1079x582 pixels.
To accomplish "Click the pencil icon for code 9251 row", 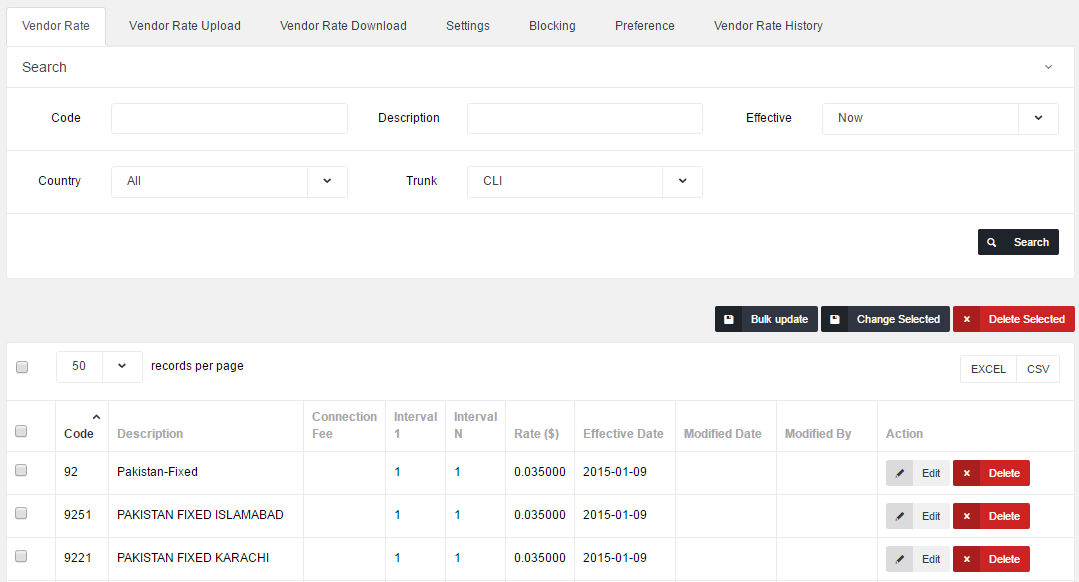I will click(x=900, y=516).
